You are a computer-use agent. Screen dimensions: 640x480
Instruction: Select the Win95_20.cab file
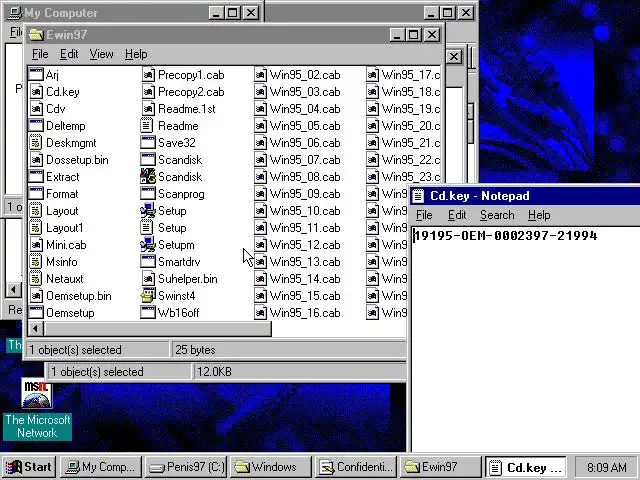coord(403,126)
